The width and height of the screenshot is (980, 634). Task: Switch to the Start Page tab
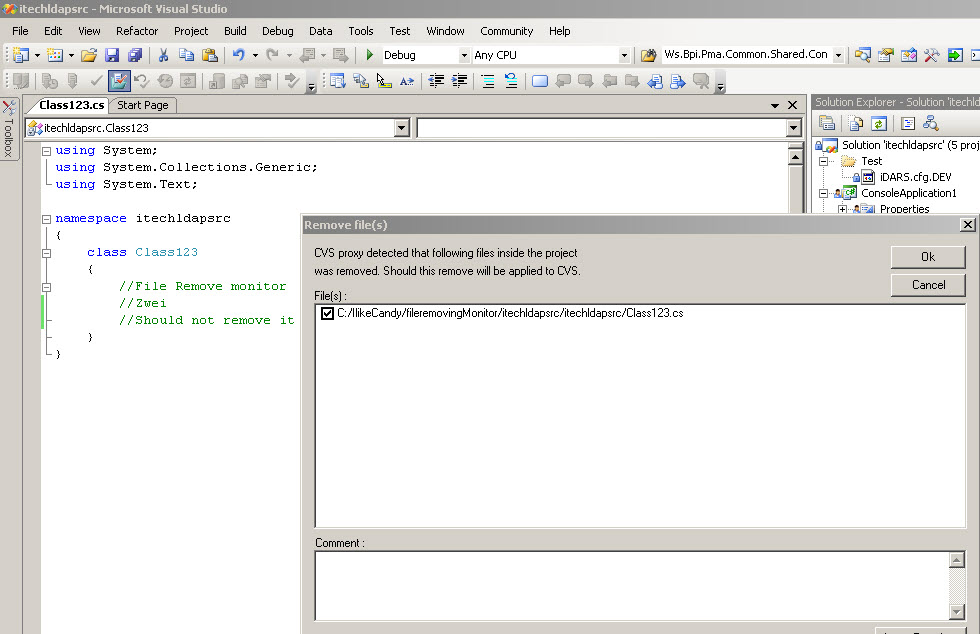click(143, 105)
